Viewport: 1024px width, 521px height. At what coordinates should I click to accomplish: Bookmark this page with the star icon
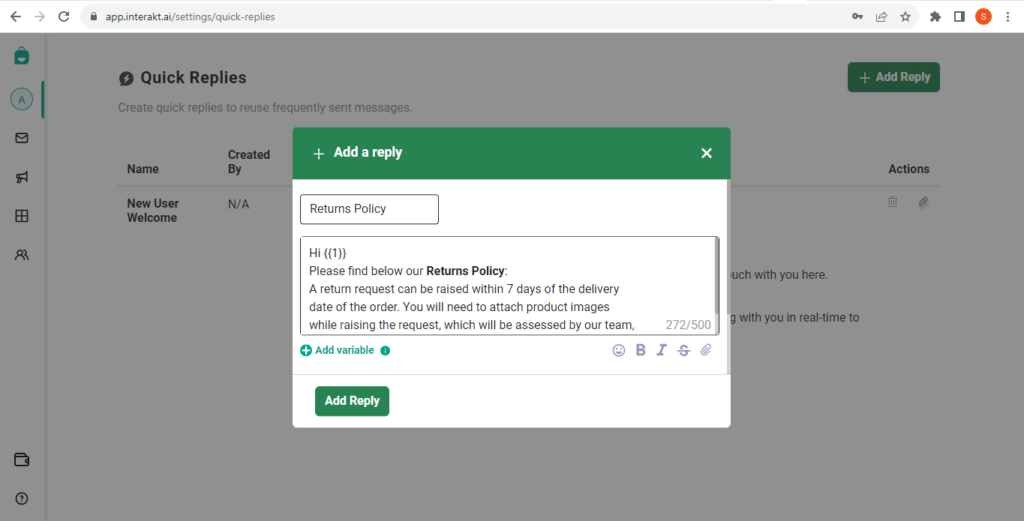905,16
